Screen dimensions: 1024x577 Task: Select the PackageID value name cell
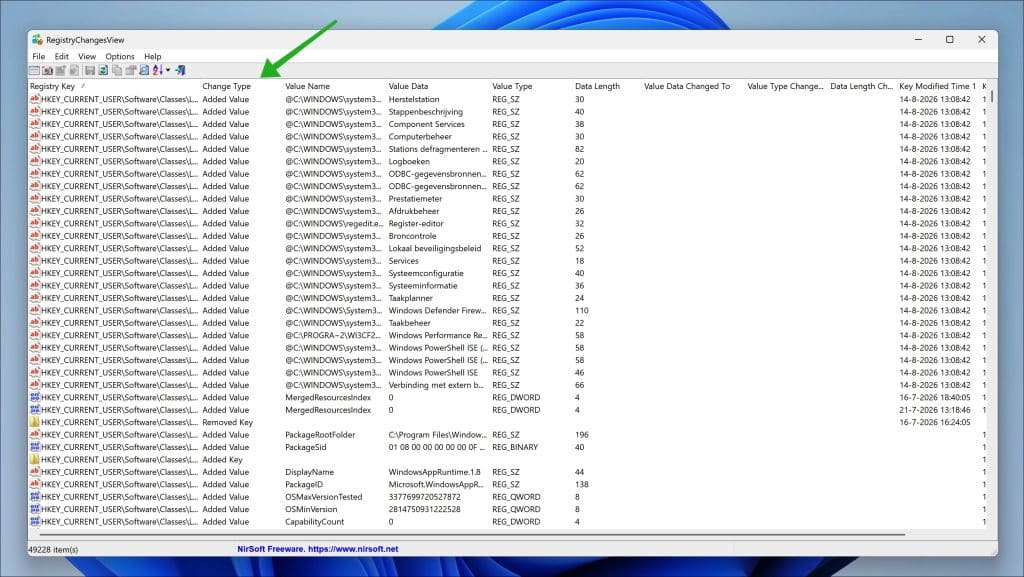[304, 484]
